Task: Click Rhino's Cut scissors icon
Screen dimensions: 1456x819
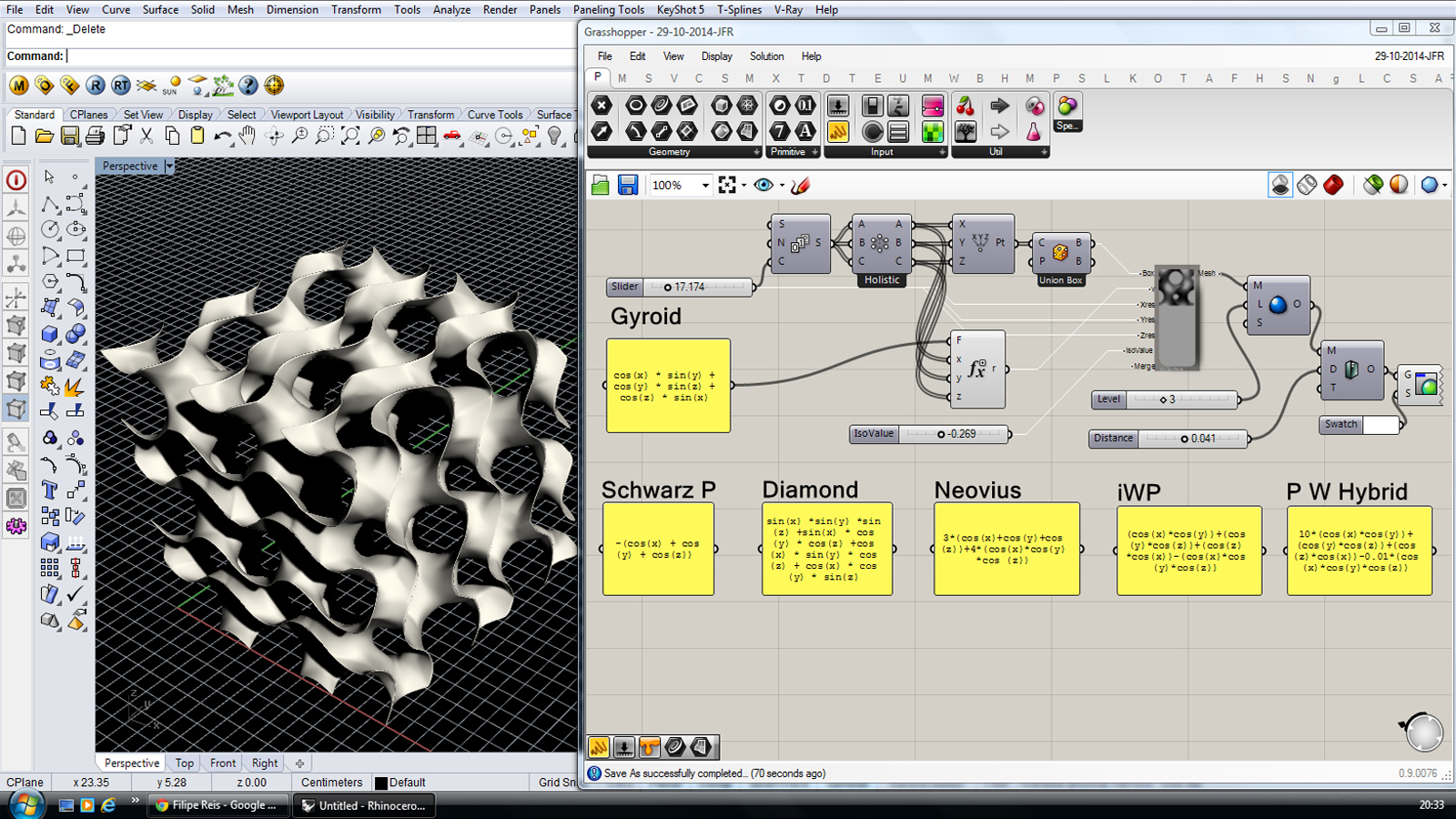Action: (147, 136)
